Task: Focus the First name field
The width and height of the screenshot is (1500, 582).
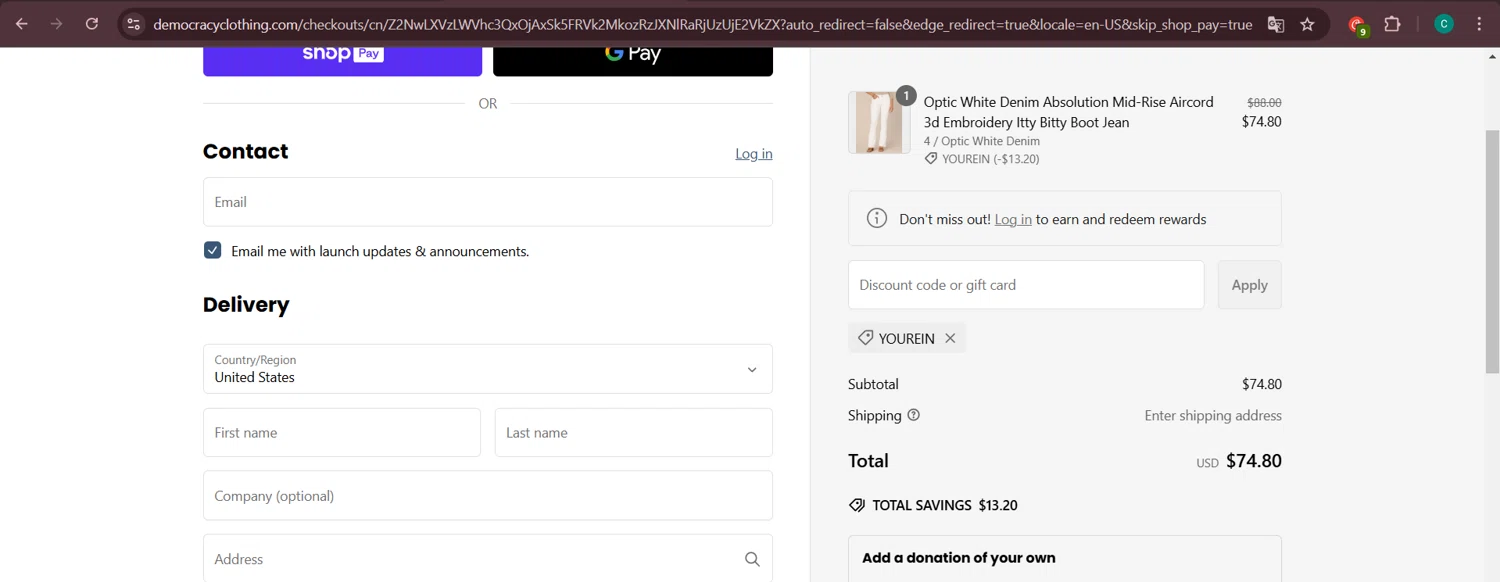Action: coord(342,432)
